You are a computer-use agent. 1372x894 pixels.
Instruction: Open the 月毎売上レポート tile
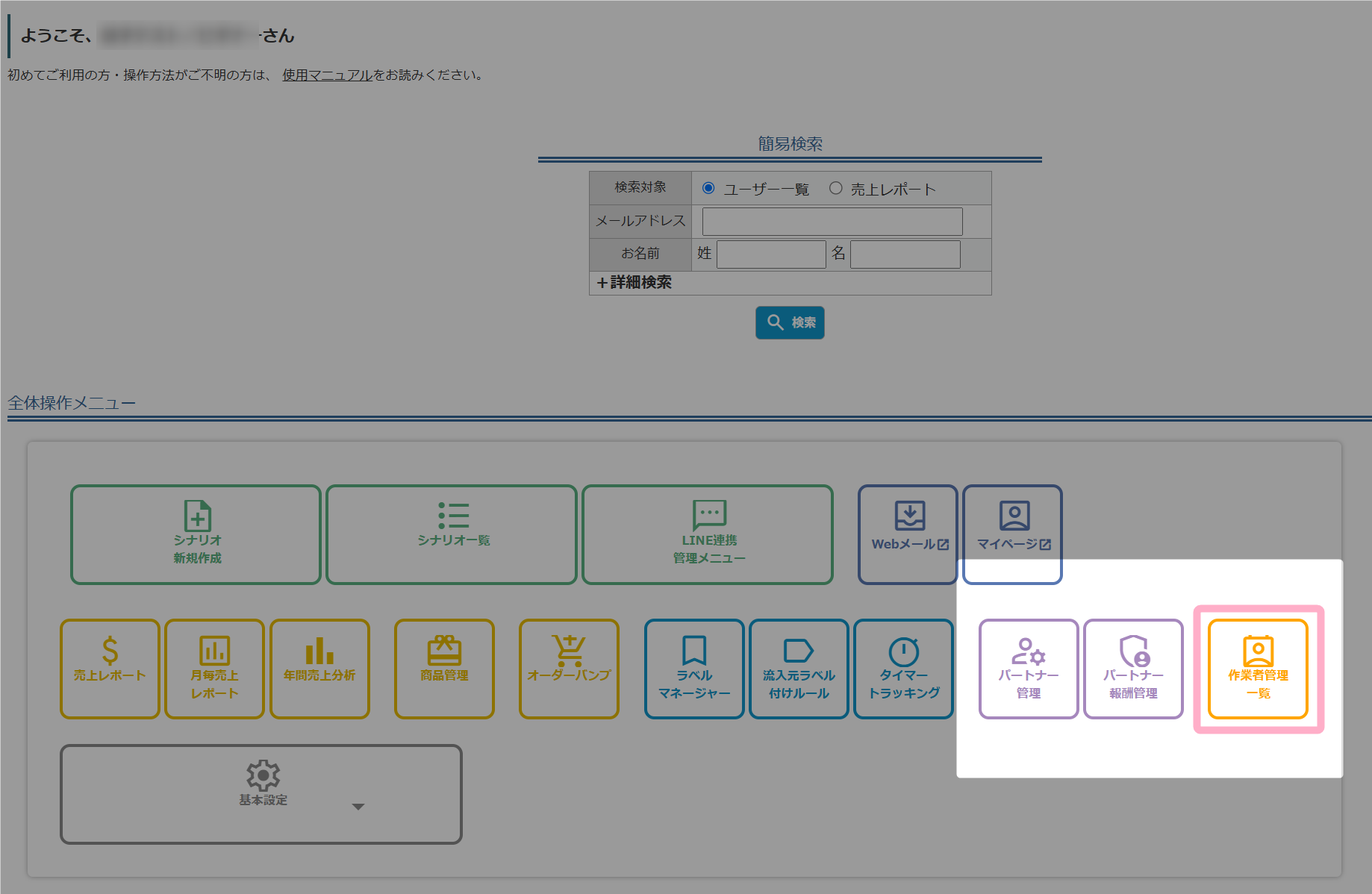click(214, 669)
